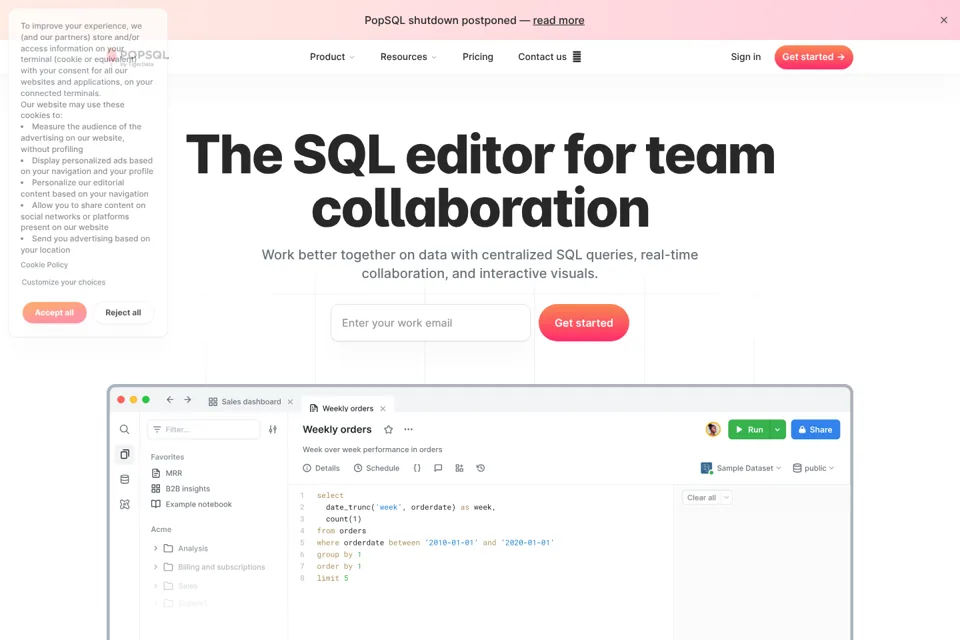
Task: Open the comments speech bubble icon
Action: [438, 468]
